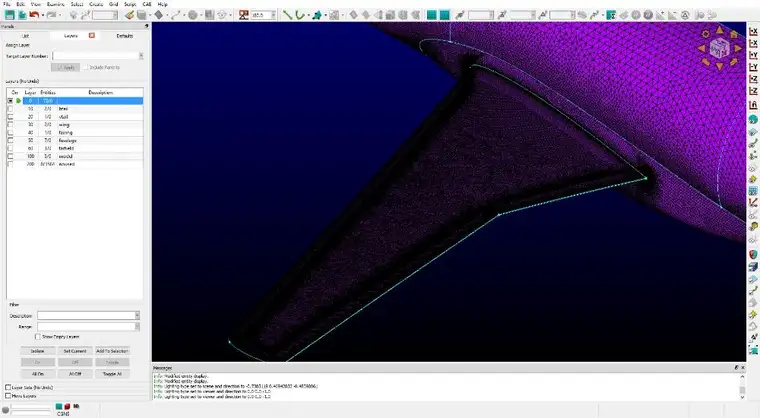Click the Description column header in layers table

click(101, 92)
